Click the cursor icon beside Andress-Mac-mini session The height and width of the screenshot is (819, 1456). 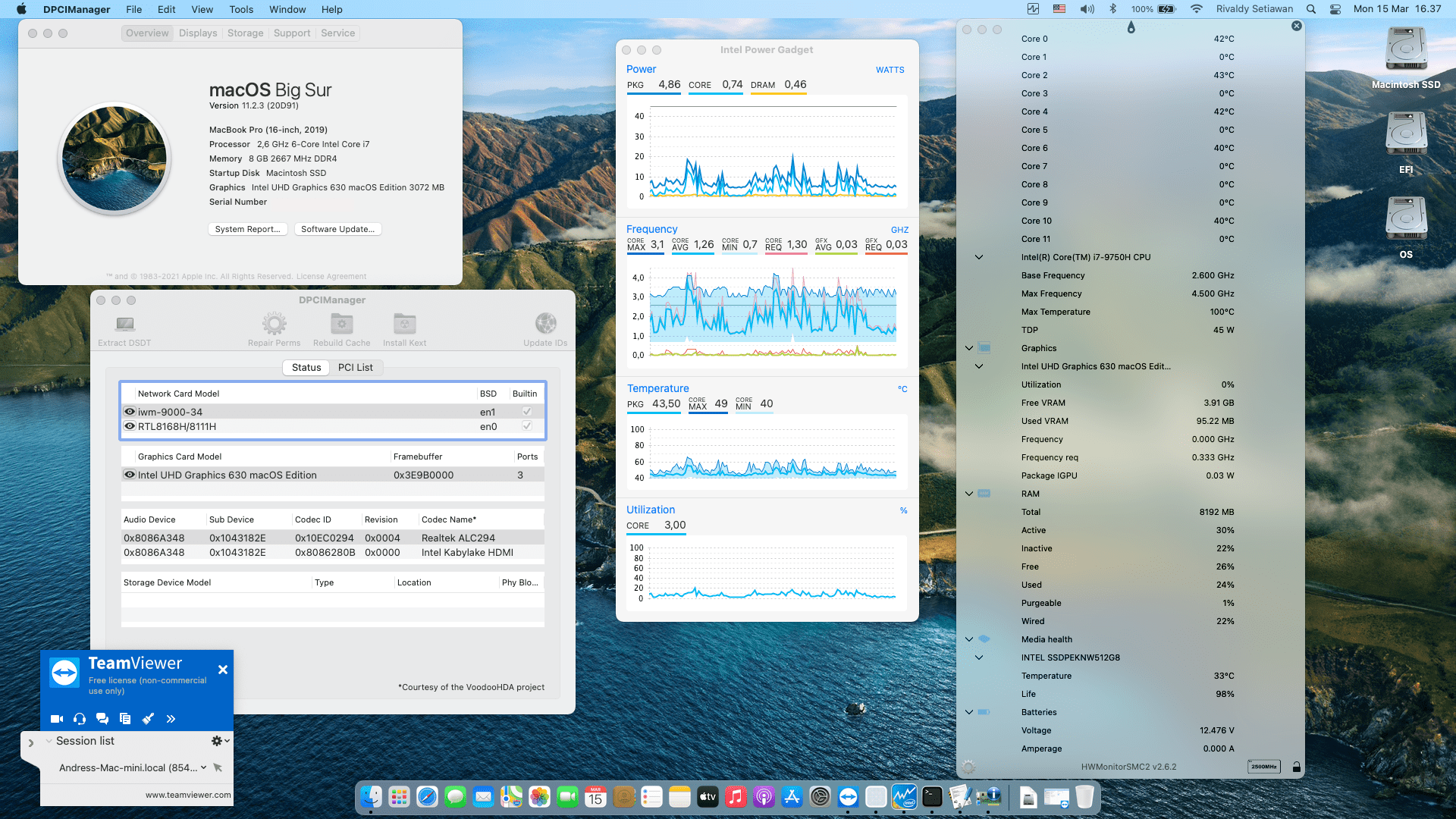coord(218,767)
